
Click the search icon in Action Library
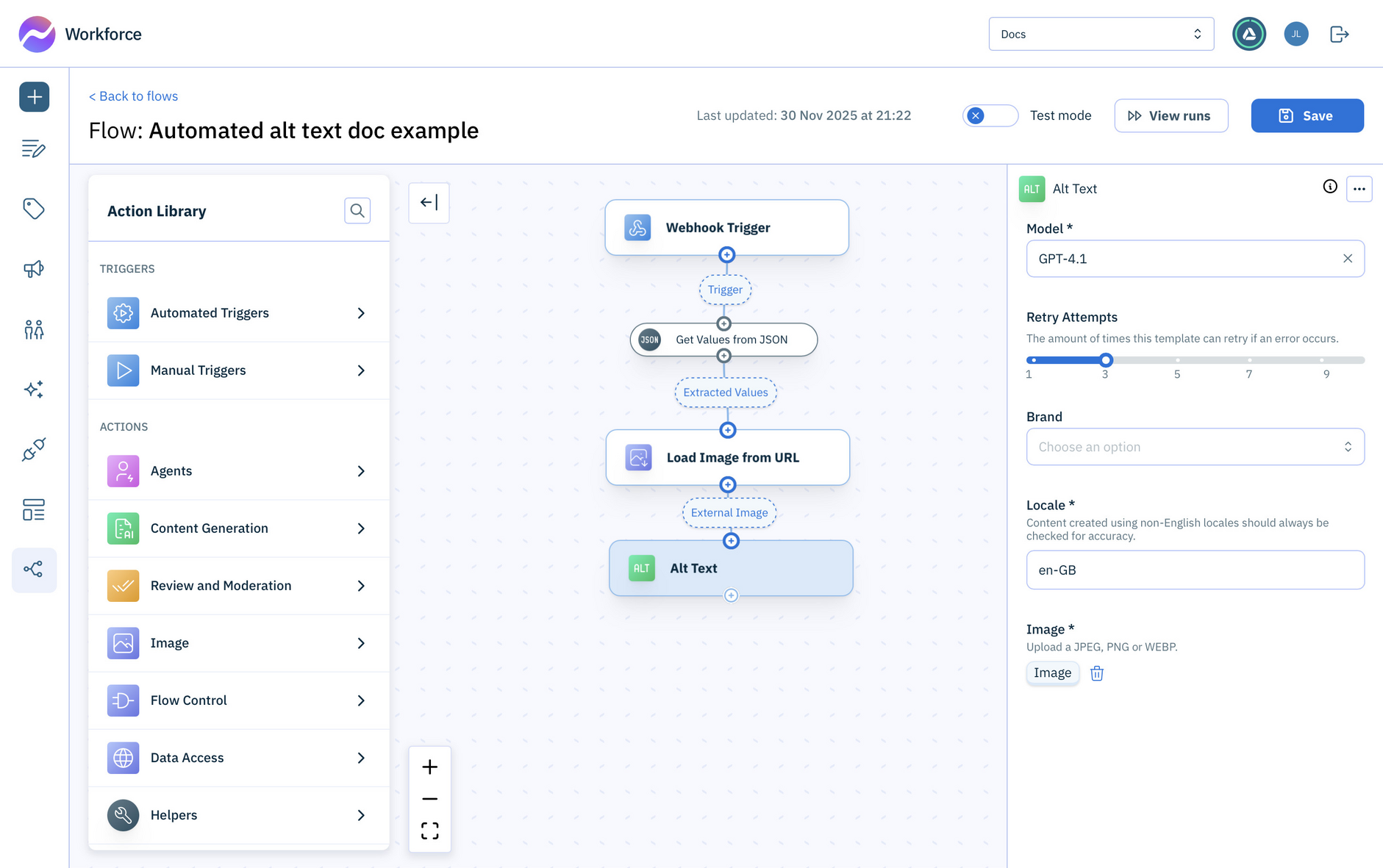pos(357,211)
